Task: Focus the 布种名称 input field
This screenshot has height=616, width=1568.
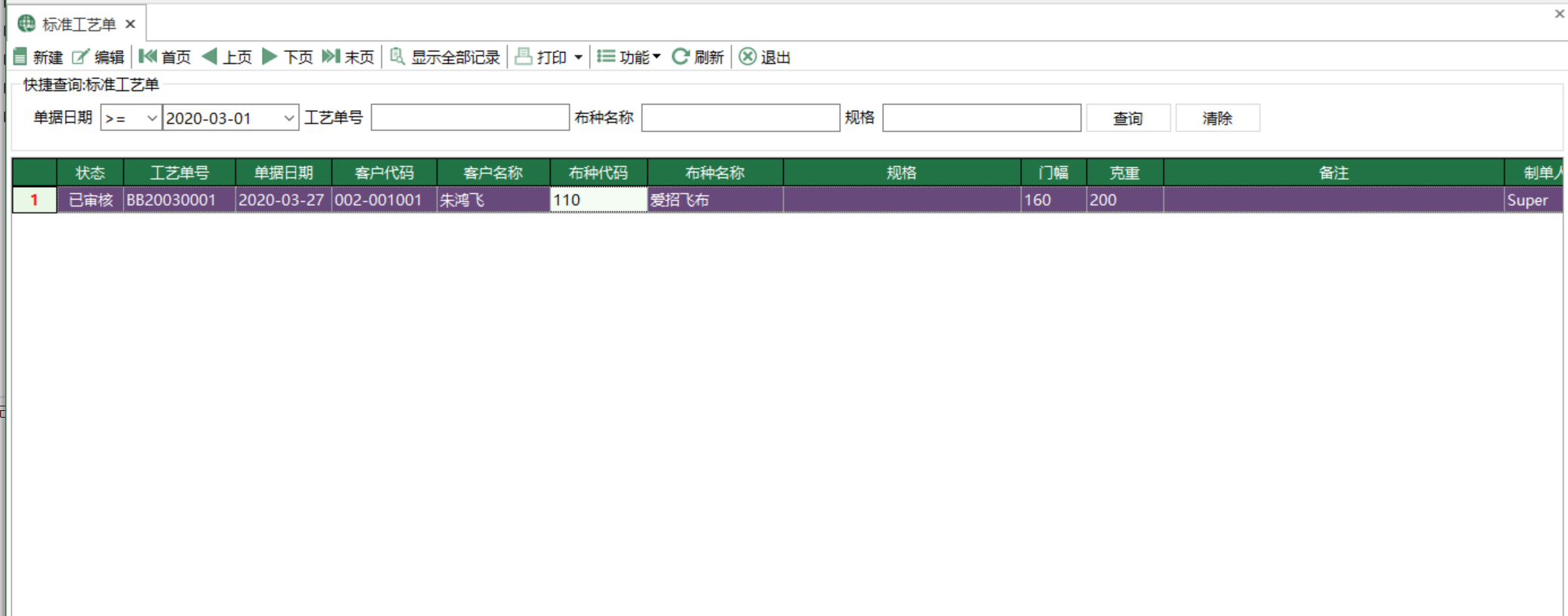Action: tap(740, 118)
